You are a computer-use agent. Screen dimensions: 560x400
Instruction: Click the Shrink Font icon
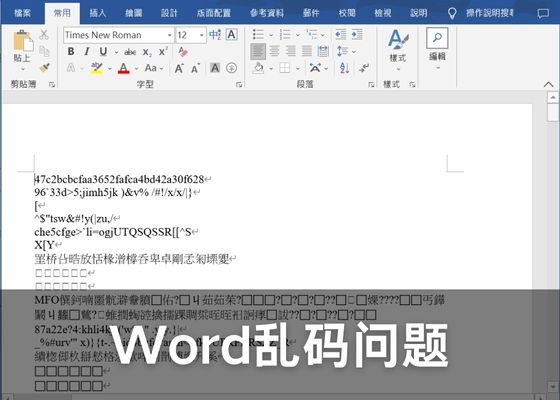coord(195,68)
